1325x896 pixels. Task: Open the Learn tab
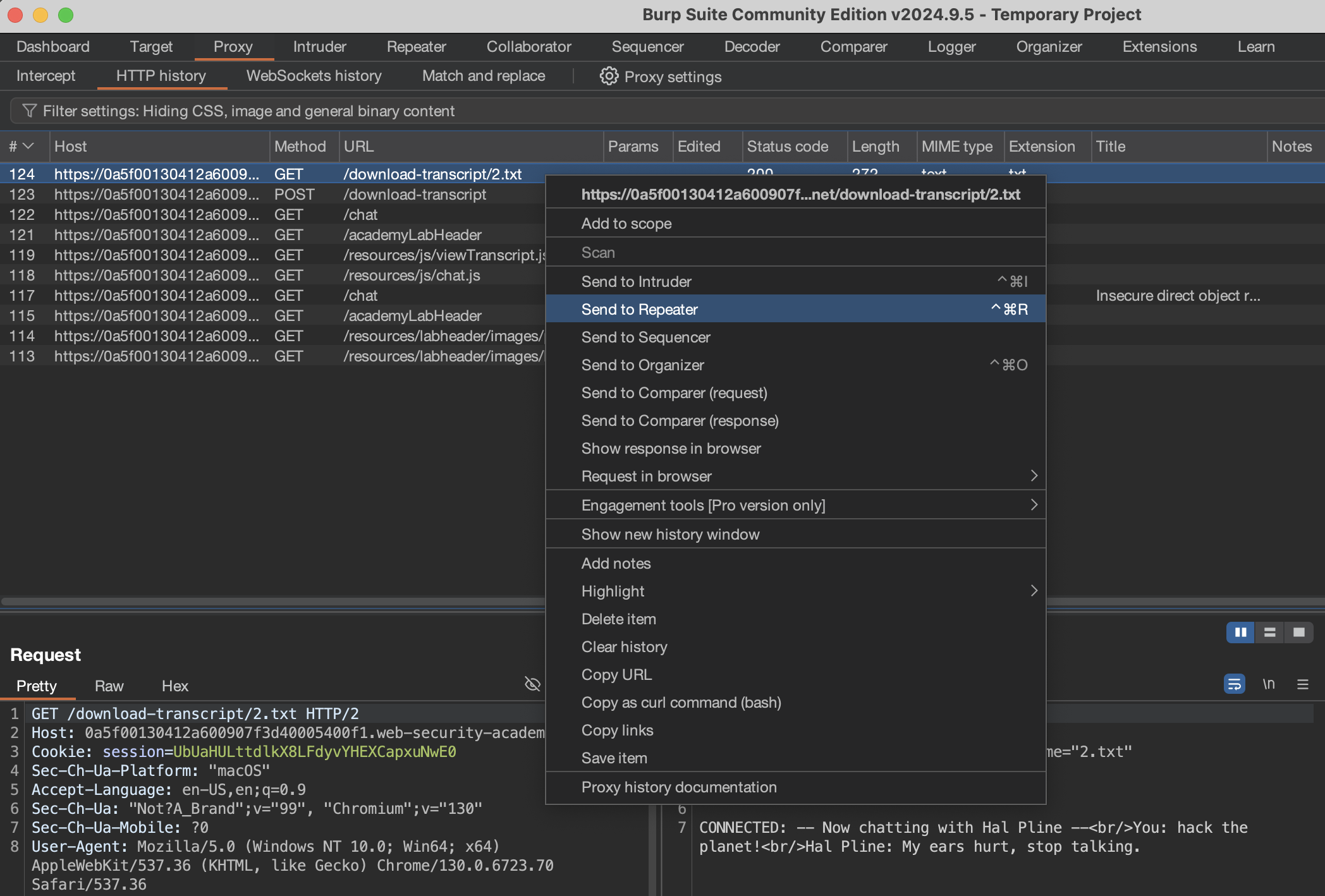click(1256, 47)
